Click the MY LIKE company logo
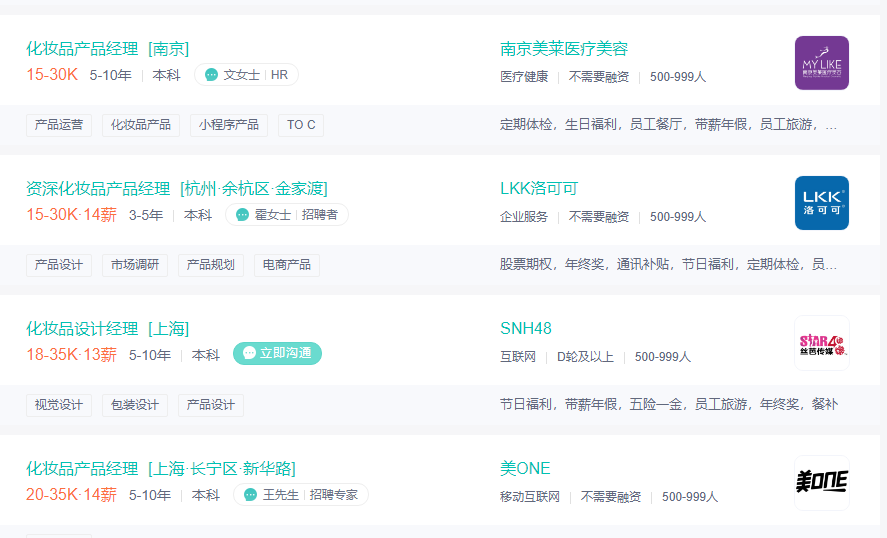 821,63
